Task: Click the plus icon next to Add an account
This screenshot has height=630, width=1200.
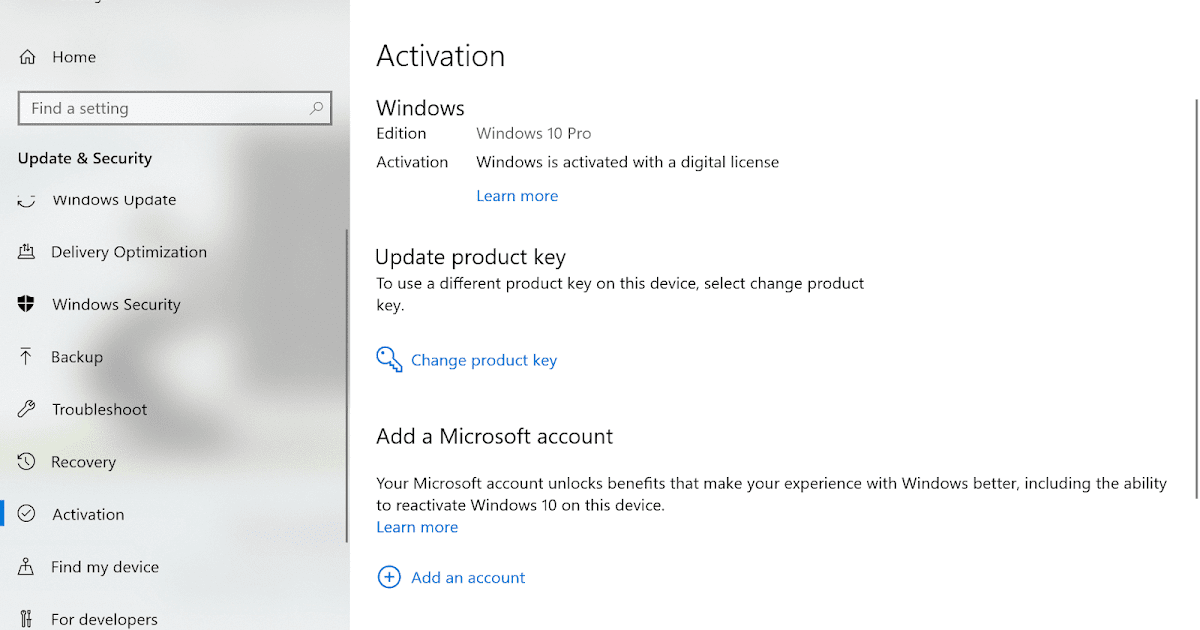Action: coord(389,577)
